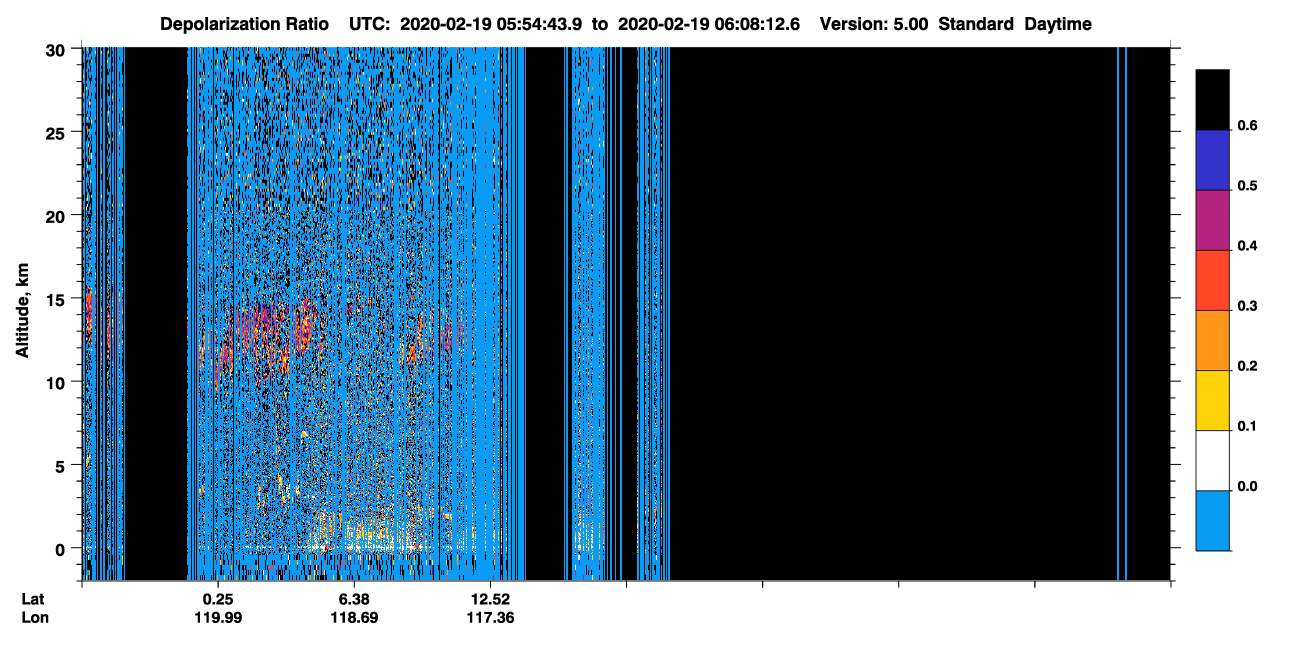Click the colorbar label '0.4'

click(x=1247, y=246)
